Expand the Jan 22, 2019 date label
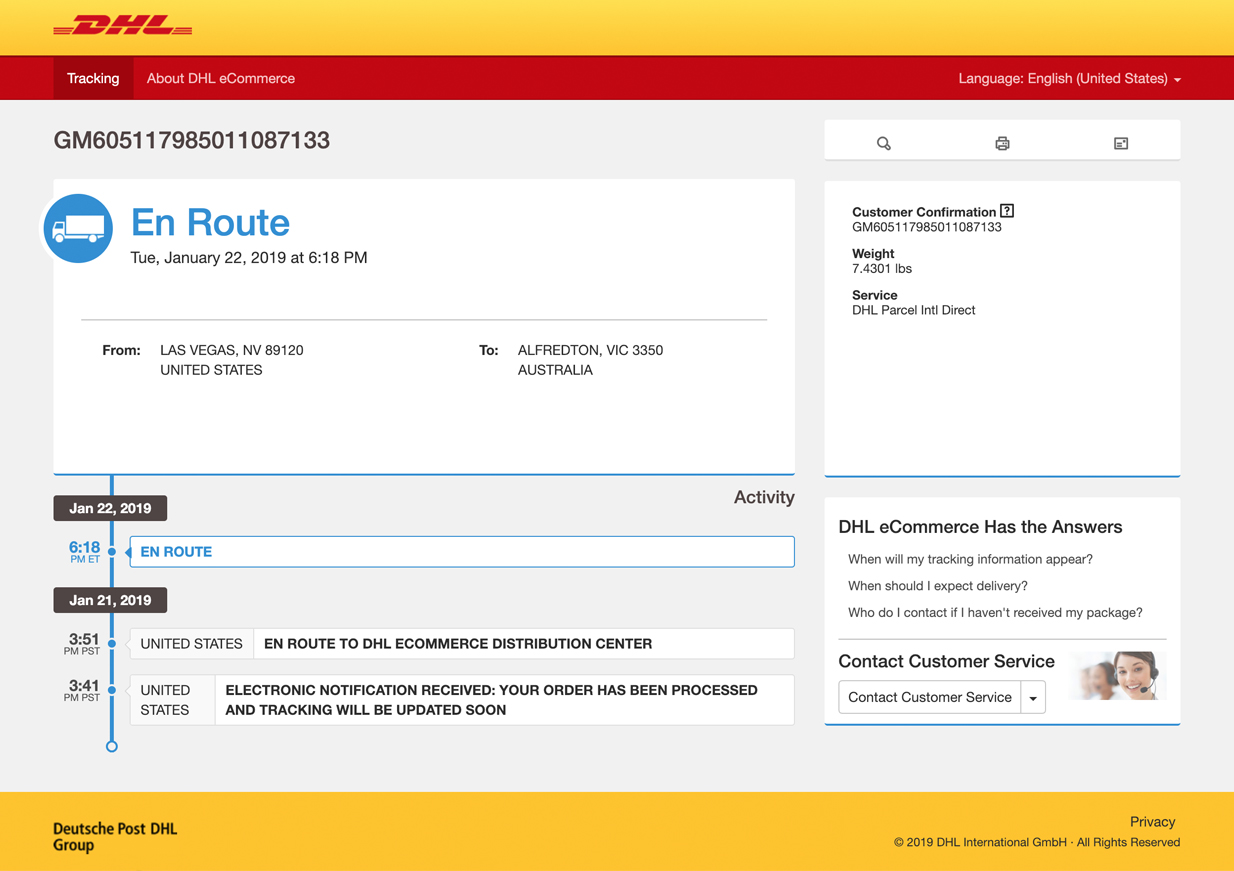 pos(110,508)
